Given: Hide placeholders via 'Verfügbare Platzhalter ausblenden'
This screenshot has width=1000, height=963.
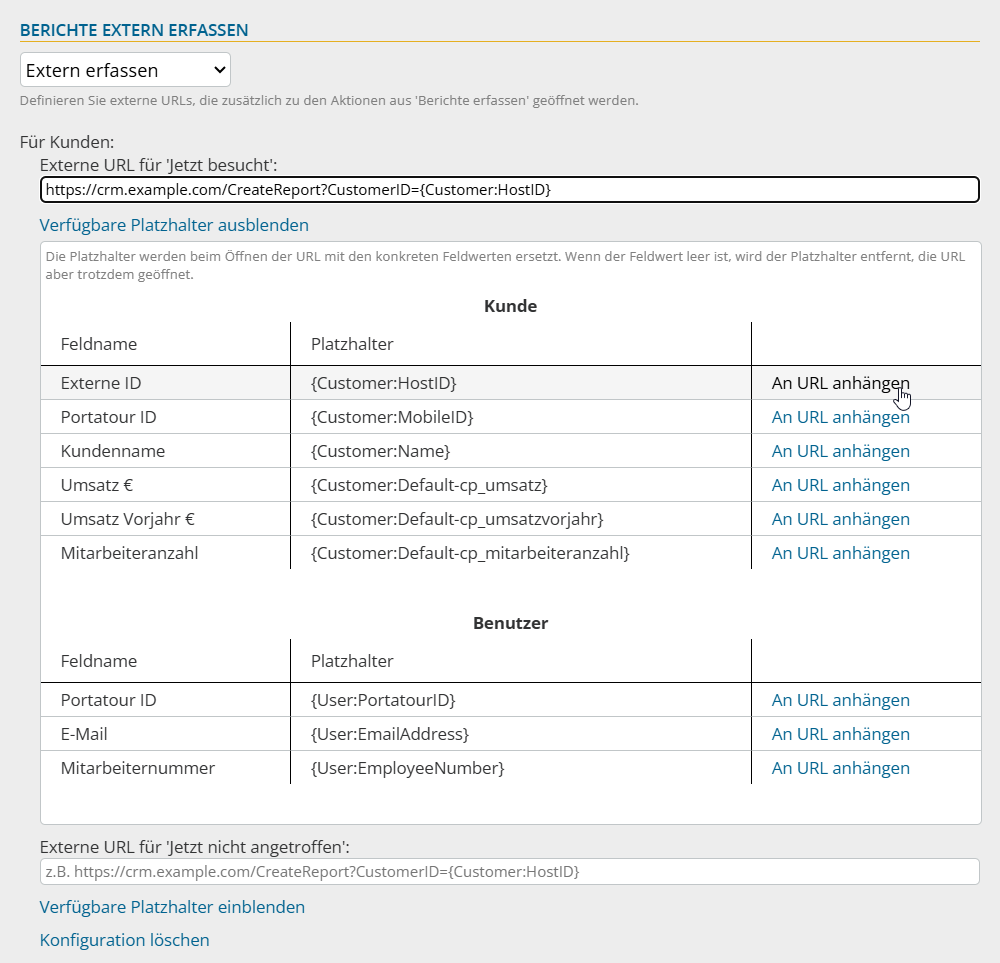Looking at the screenshot, I should tap(174, 225).
